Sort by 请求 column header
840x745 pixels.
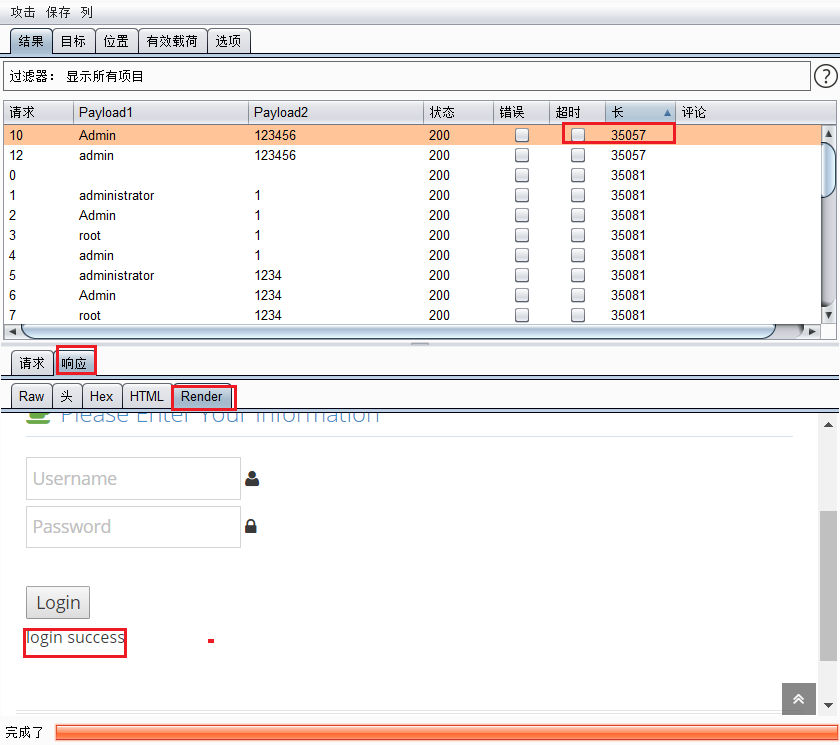click(39, 112)
